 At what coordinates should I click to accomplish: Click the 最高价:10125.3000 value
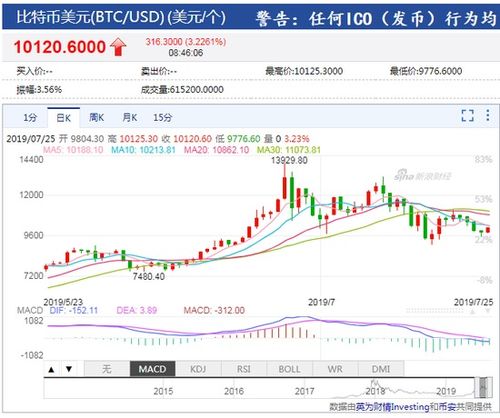(x=304, y=71)
